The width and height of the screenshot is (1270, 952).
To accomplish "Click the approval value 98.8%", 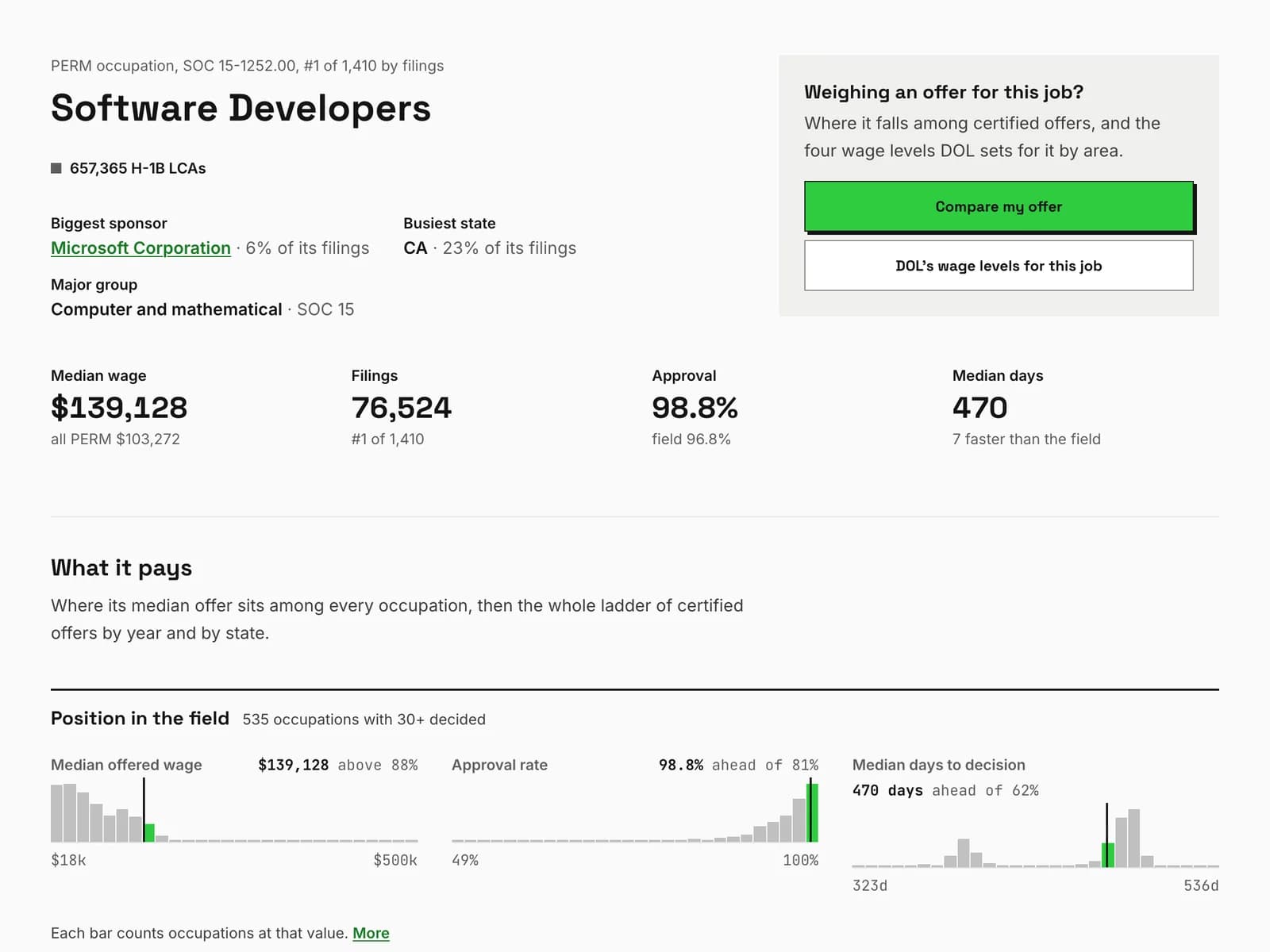I will (x=695, y=408).
